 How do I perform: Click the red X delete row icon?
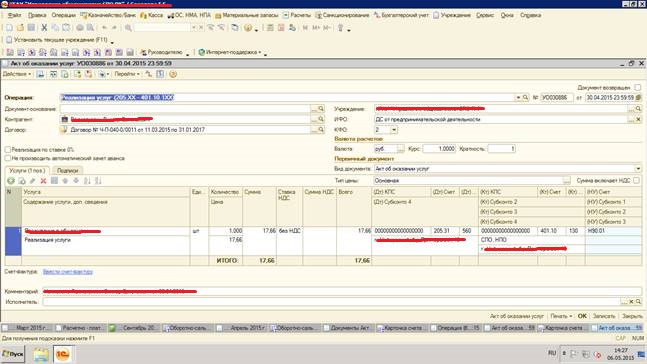point(43,181)
